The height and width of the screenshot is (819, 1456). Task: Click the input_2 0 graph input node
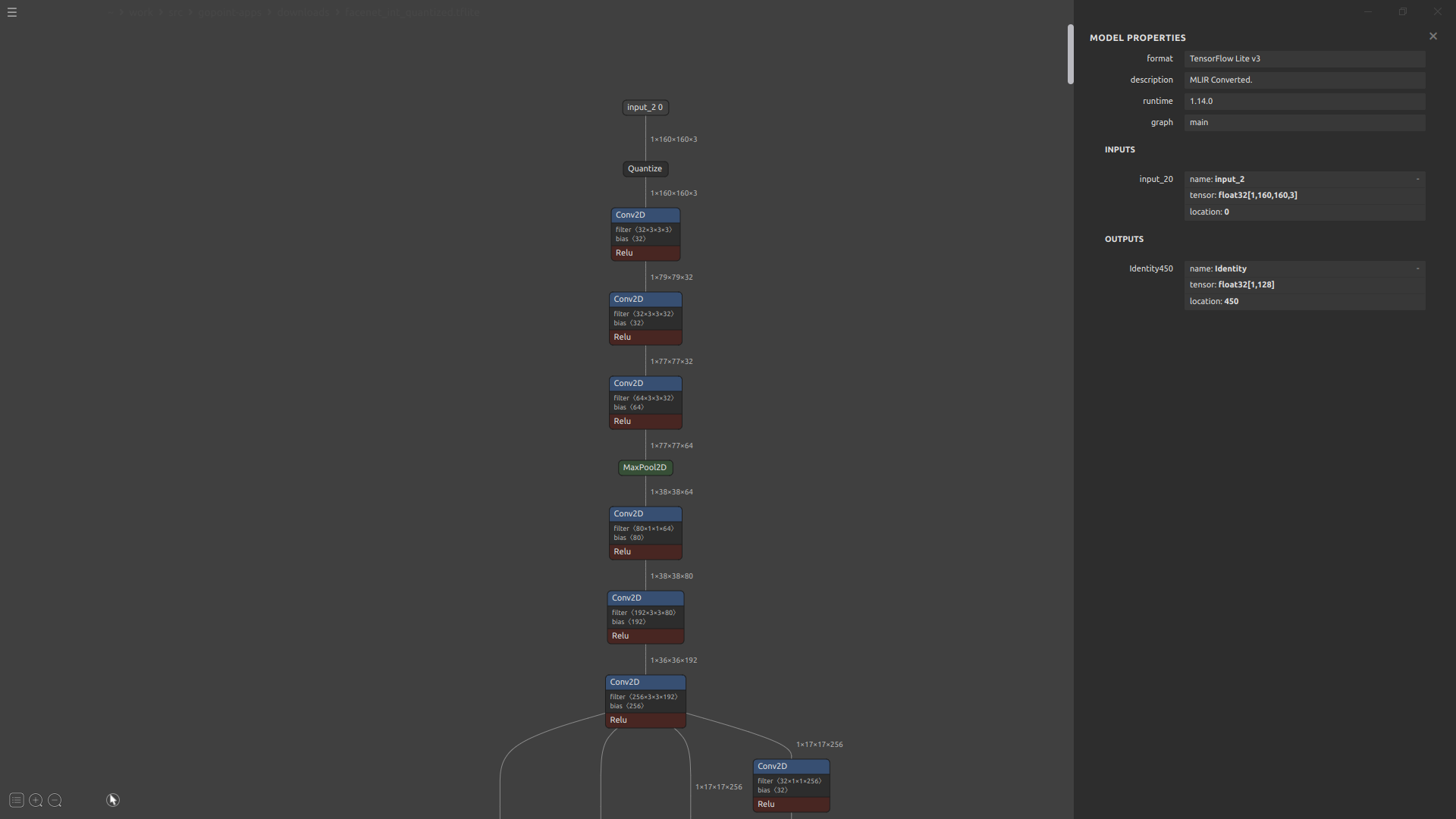click(645, 107)
